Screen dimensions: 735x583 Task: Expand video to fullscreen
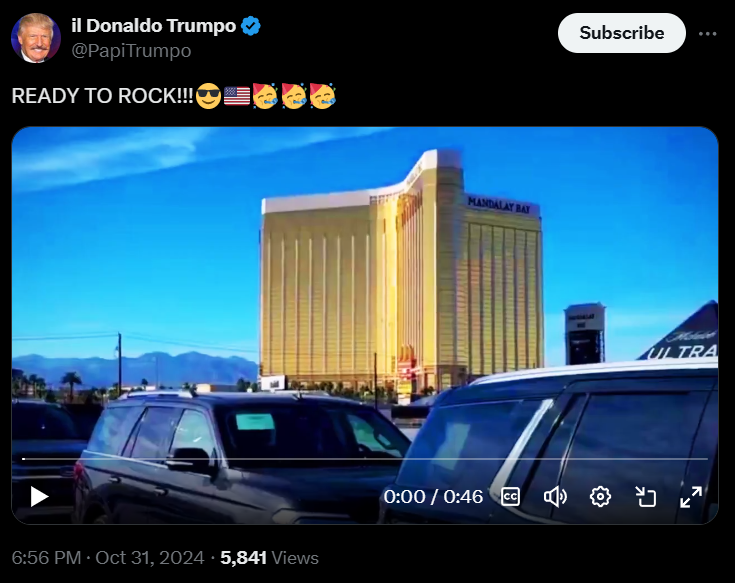691,497
